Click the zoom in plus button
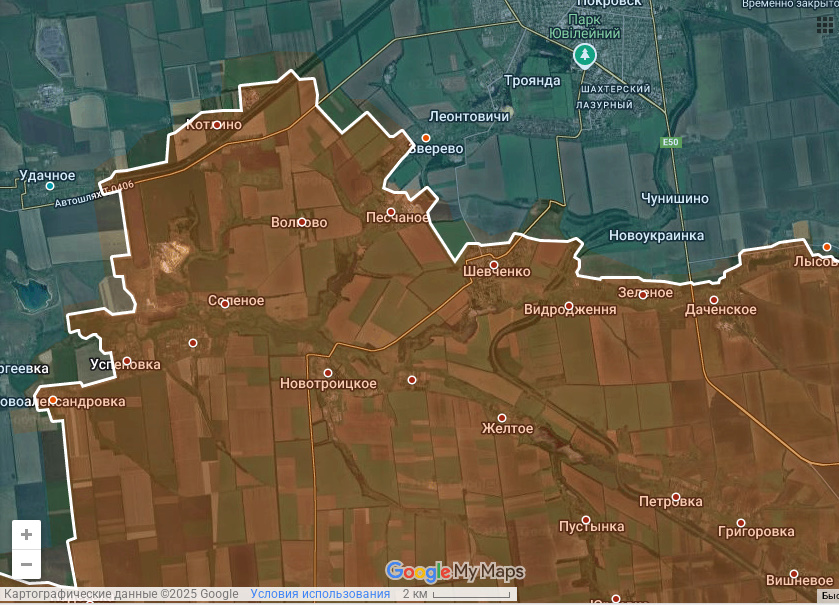The image size is (839, 605). [27, 534]
